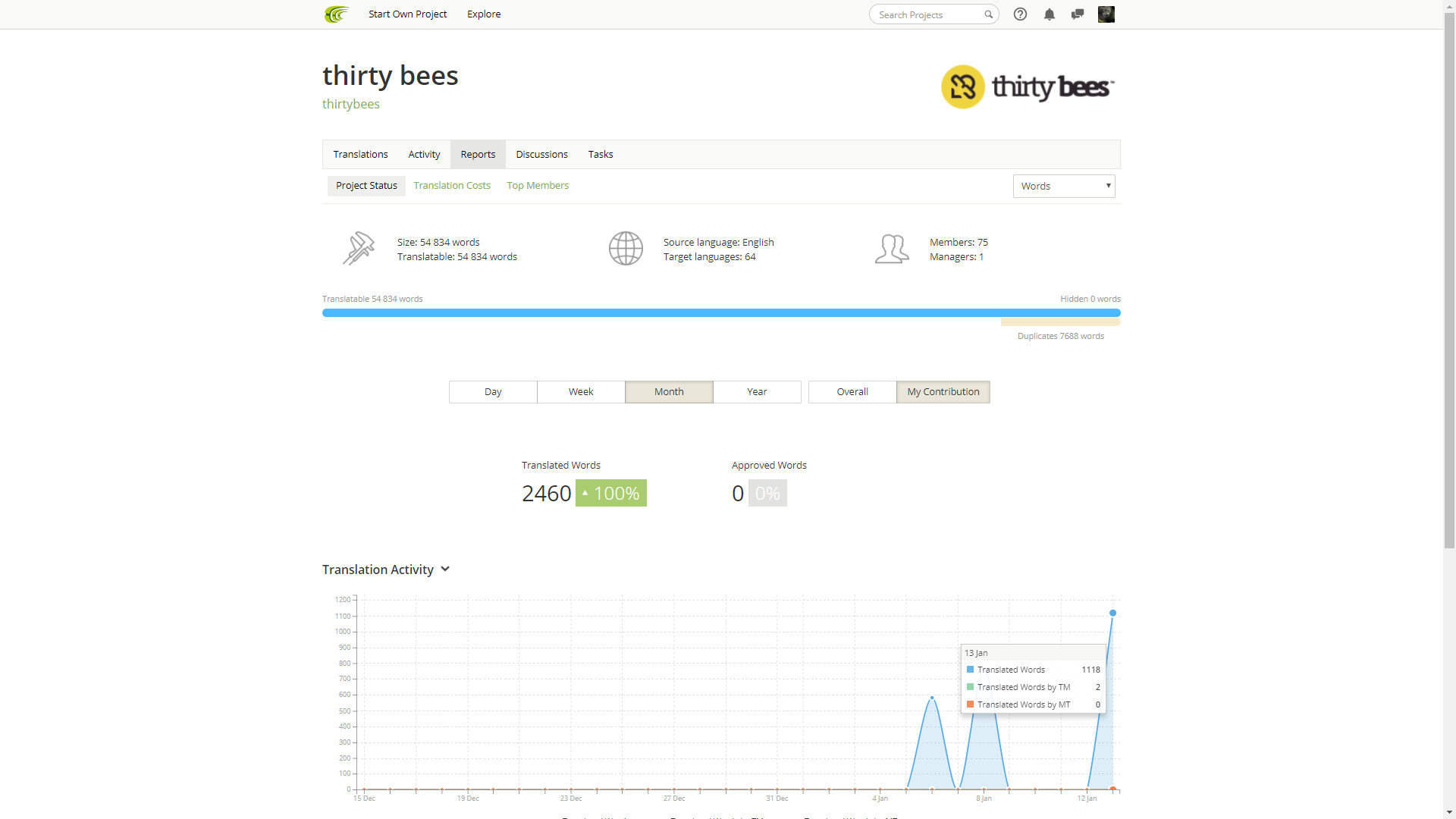Switch to My Contribution statistics

tap(943, 392)
